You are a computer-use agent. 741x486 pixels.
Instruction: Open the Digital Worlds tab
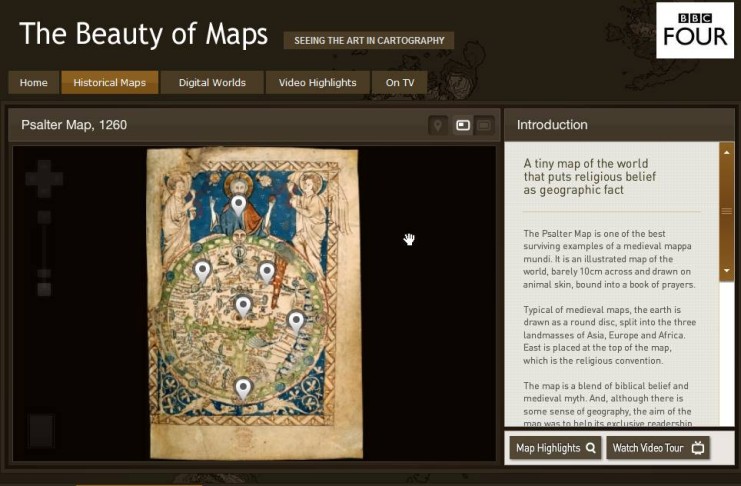(x=212, y=83)
